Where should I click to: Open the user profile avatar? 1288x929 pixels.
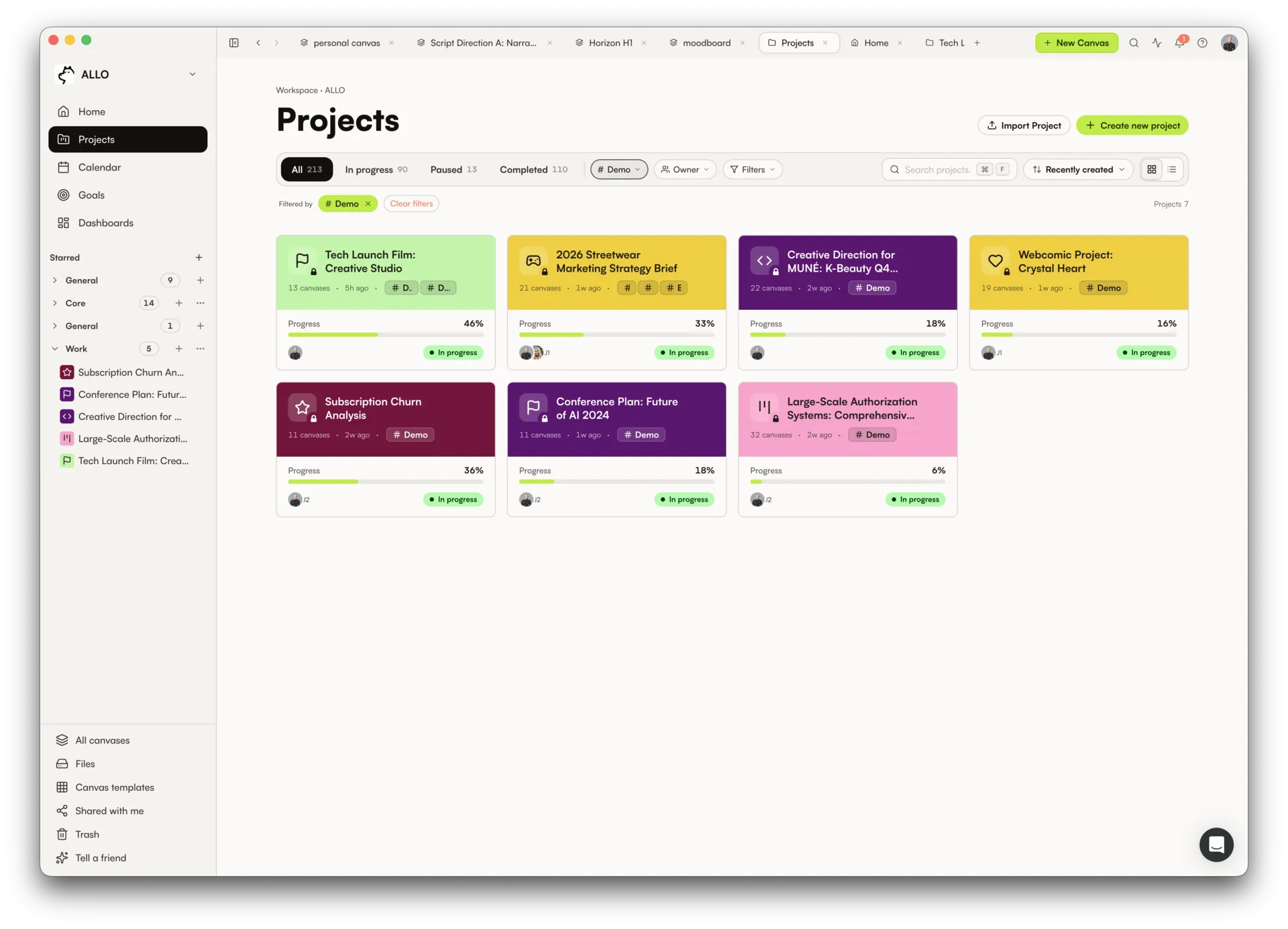coord(1229,43)
